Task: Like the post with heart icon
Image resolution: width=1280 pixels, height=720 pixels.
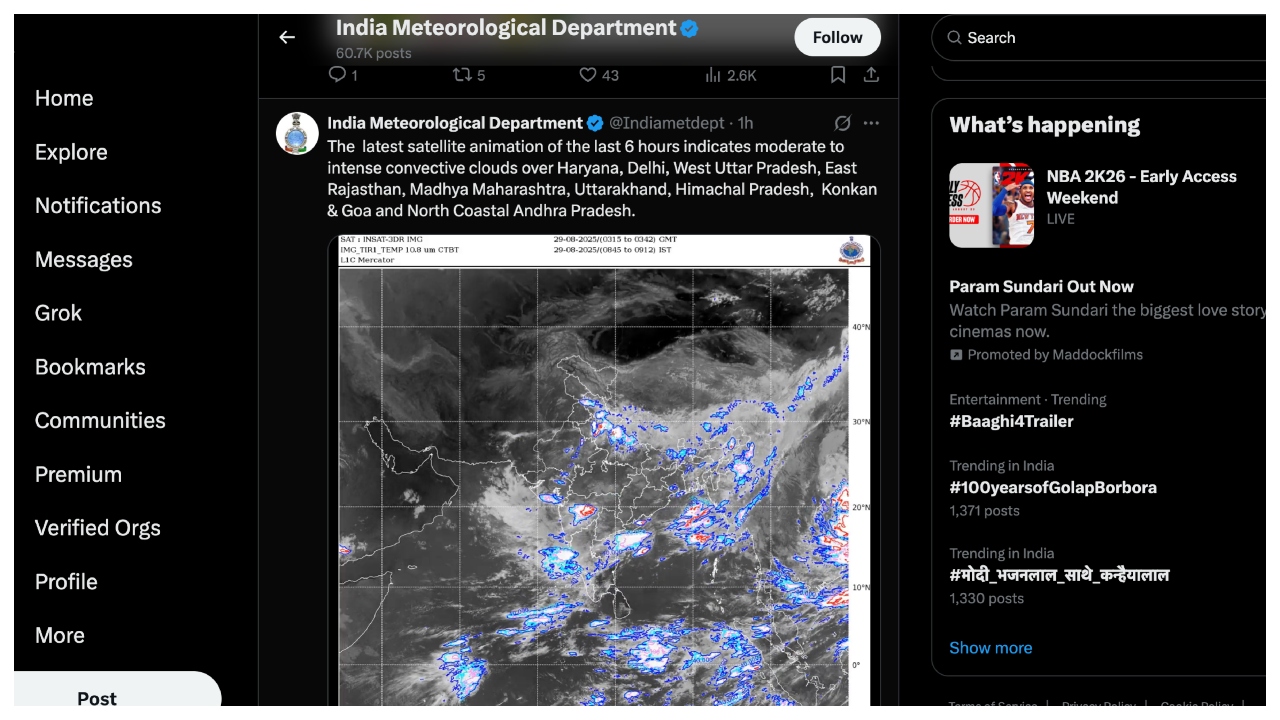Action: [x=588, y=75]
